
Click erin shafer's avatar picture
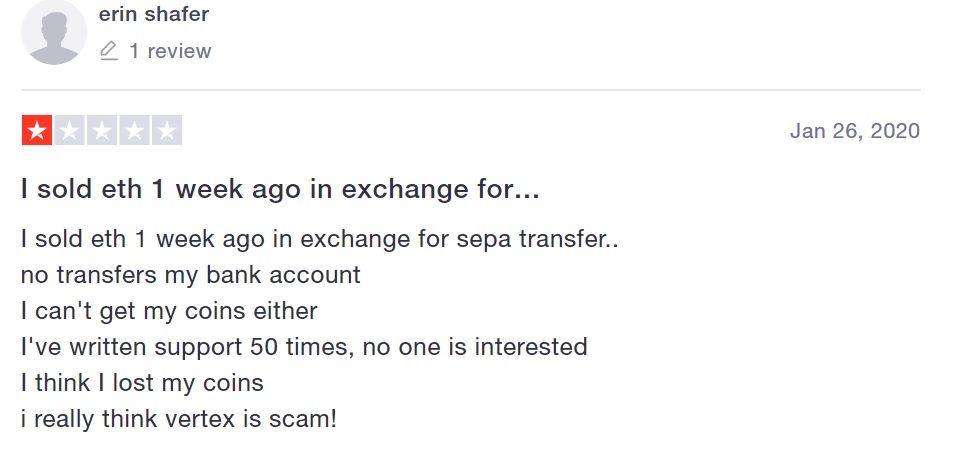coord(54,32)
